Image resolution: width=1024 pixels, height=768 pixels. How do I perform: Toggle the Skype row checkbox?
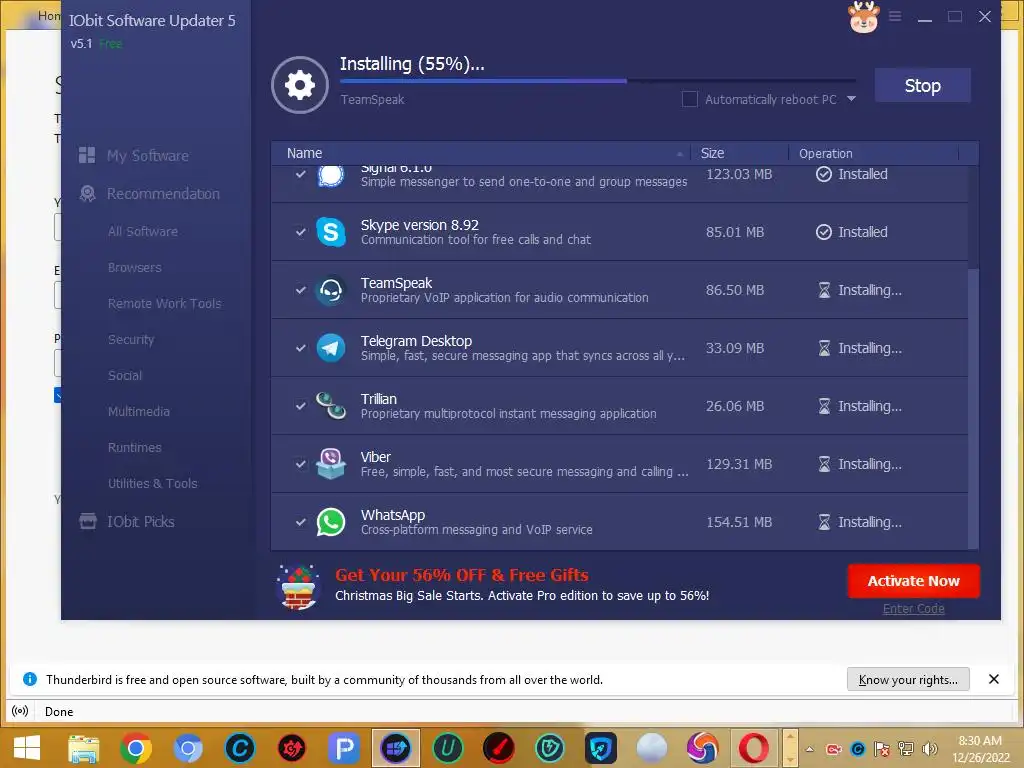point(300,232)
